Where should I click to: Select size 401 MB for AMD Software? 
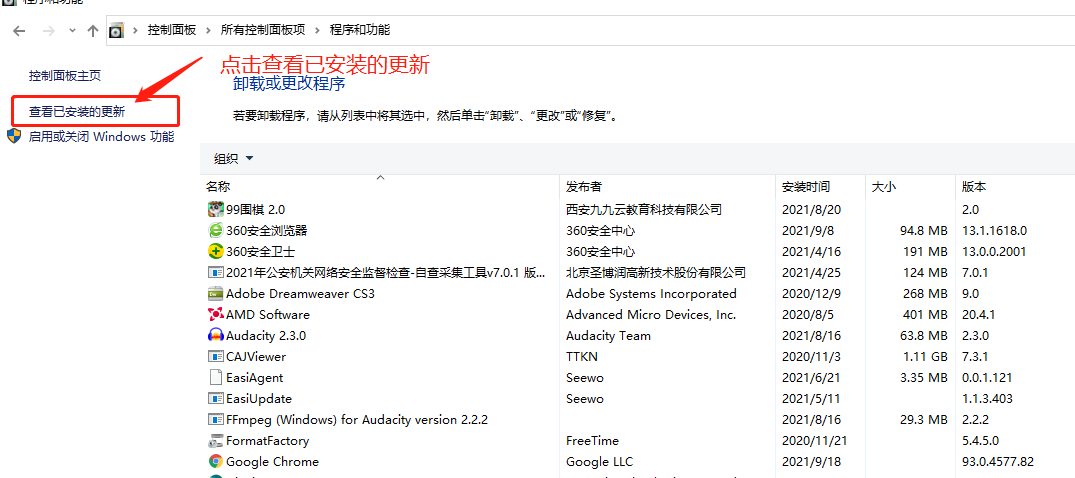(926, 315)
